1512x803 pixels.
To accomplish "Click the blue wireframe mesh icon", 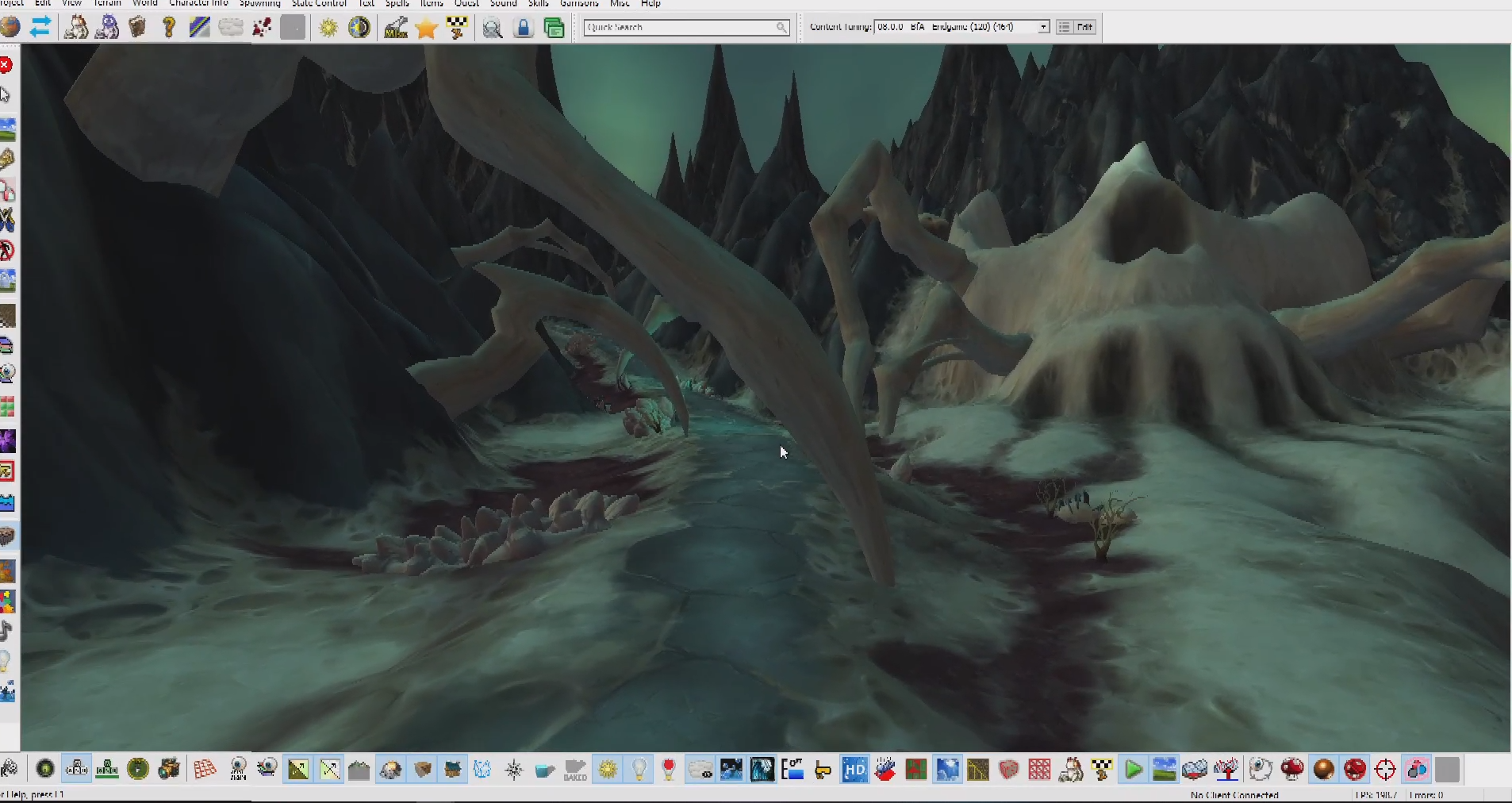I will 482,769.
